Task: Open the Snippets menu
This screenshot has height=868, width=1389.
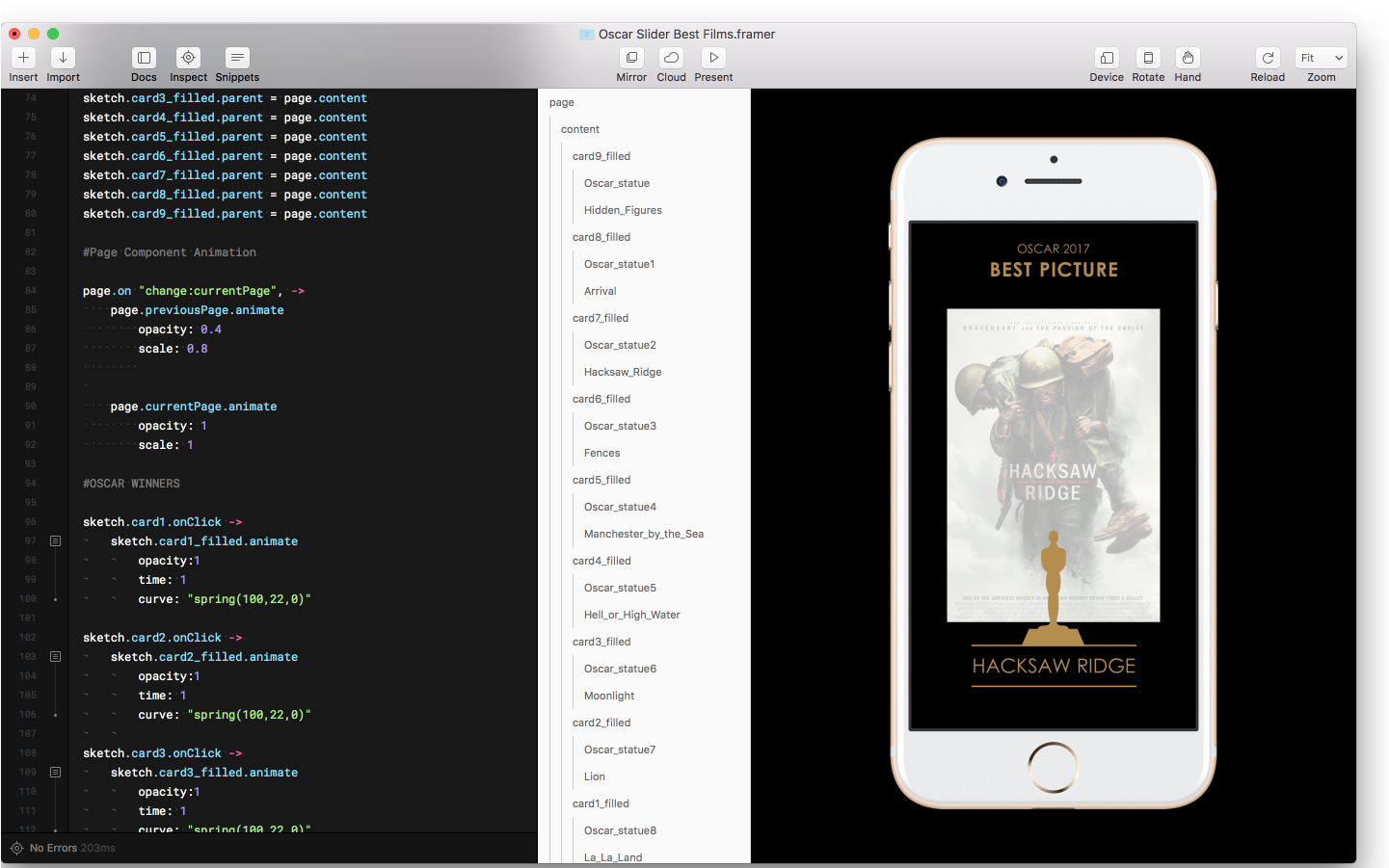Action: (237, 59)
